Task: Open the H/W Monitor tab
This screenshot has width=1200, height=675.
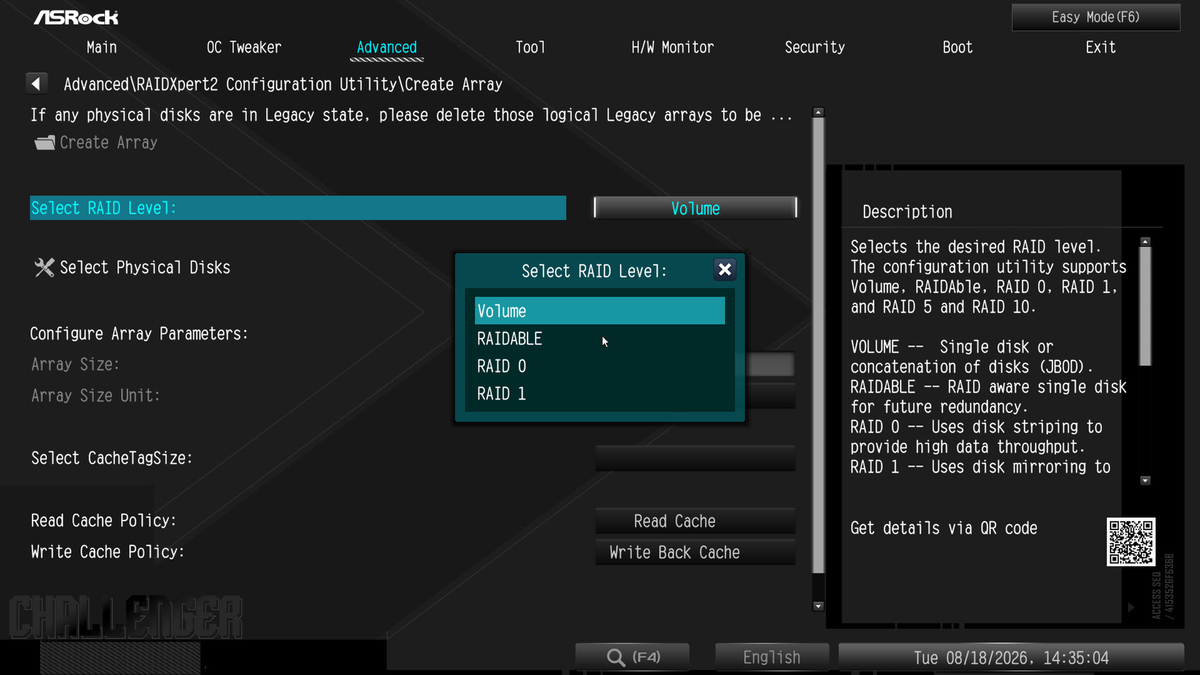Action: (x=673, y=47)
